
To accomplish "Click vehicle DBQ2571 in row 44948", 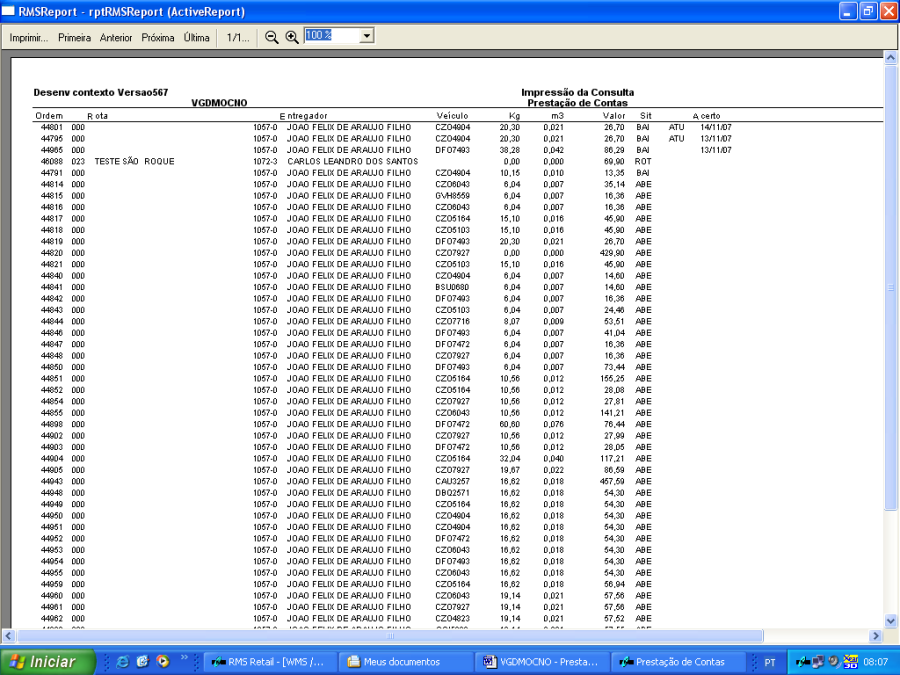I will click(x=452, y=493).
